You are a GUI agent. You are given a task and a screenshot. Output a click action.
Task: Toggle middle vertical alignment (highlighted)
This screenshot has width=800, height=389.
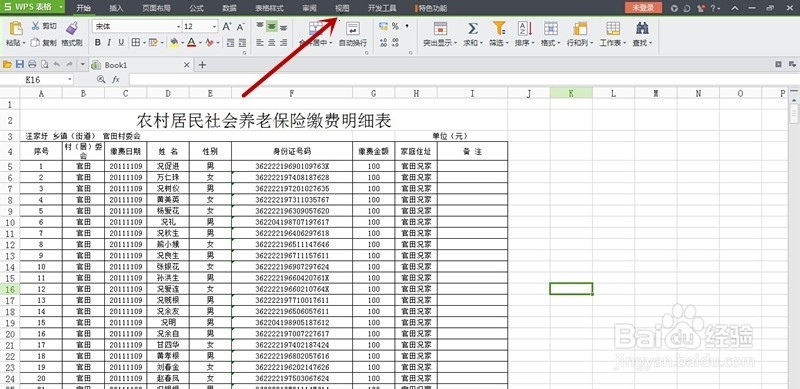[x=272, y=27]
